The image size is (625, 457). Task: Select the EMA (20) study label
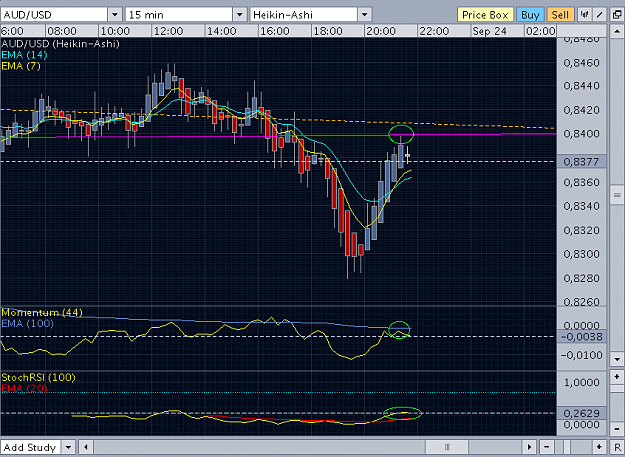click(x=24, y=388)
